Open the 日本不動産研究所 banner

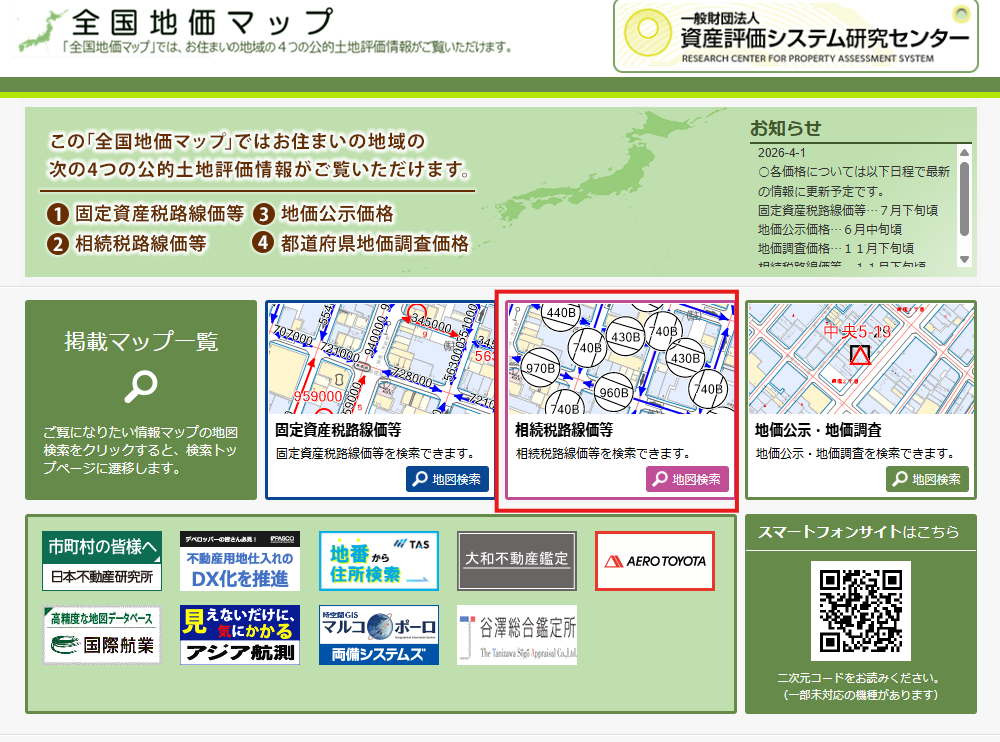coord(102,560)
